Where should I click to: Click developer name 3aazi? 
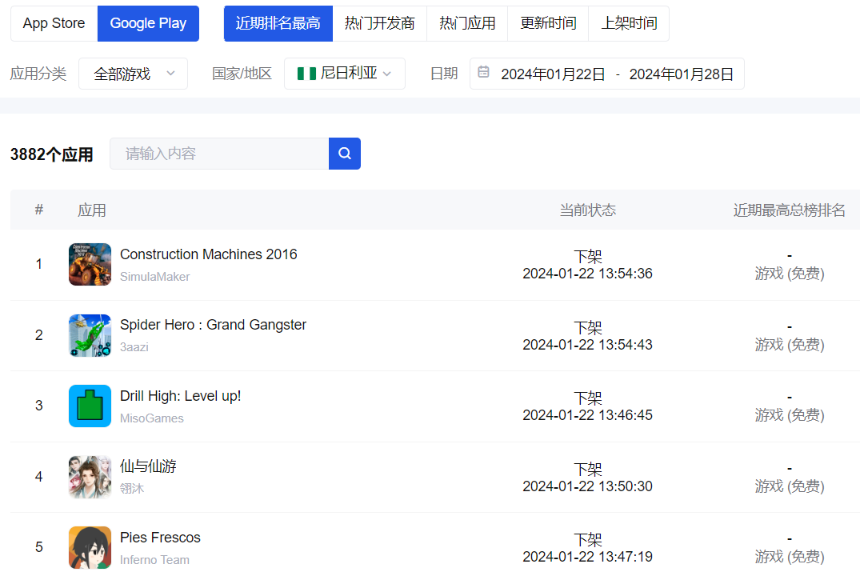[134, 347]
